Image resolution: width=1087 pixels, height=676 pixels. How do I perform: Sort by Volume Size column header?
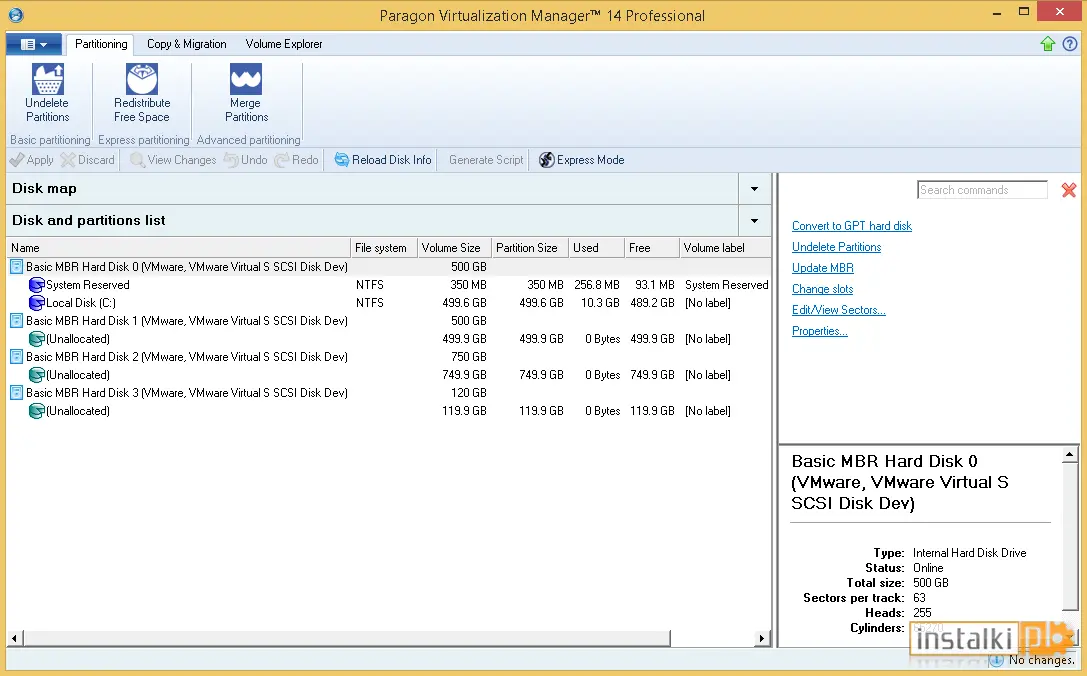[454, 248]
